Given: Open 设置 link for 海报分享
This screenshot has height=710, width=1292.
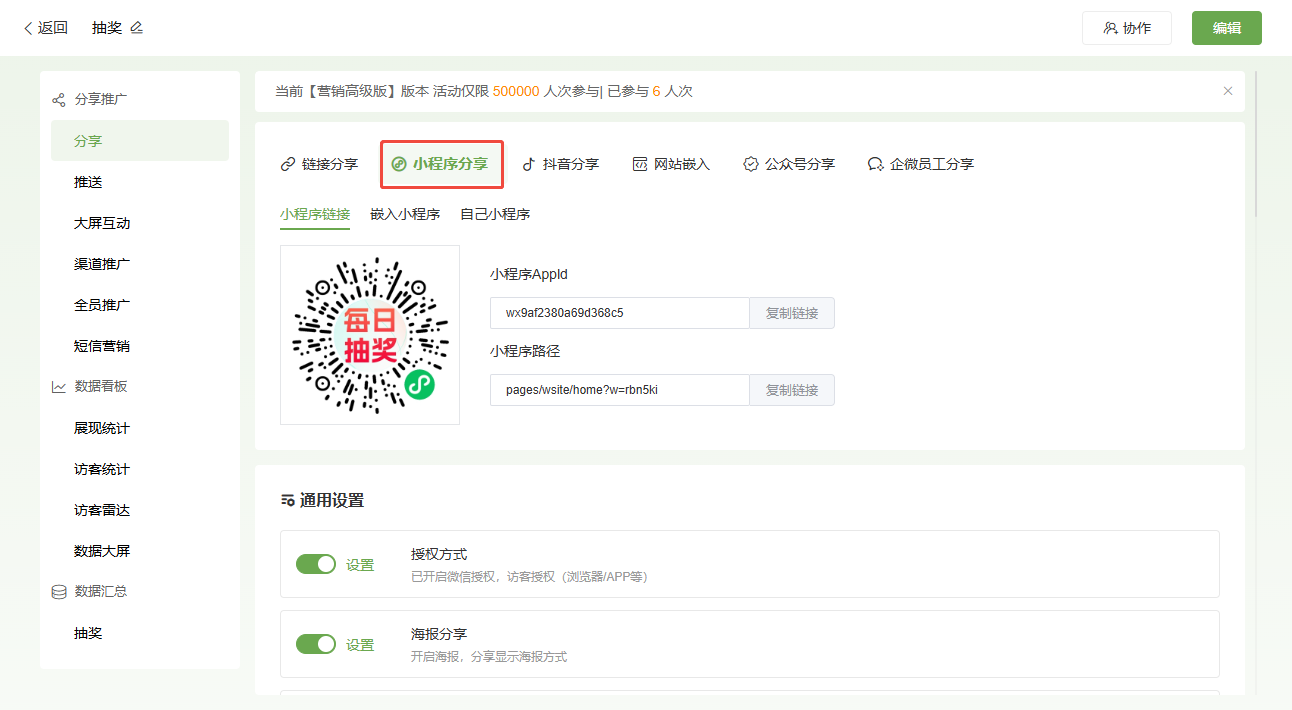Looking at the screenshot, I should (x=360, y=645).
